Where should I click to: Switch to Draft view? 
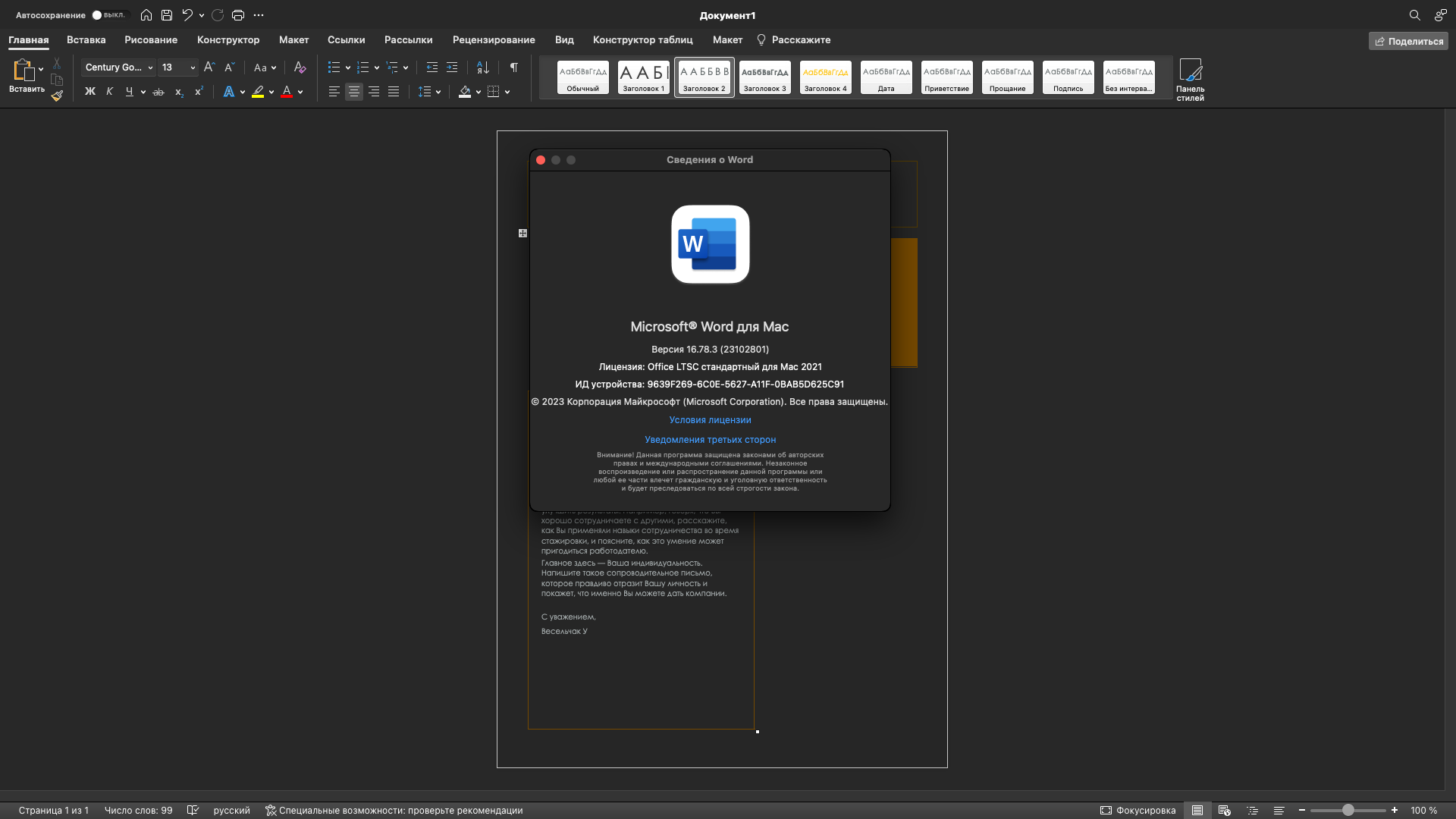click(1279, 810)
